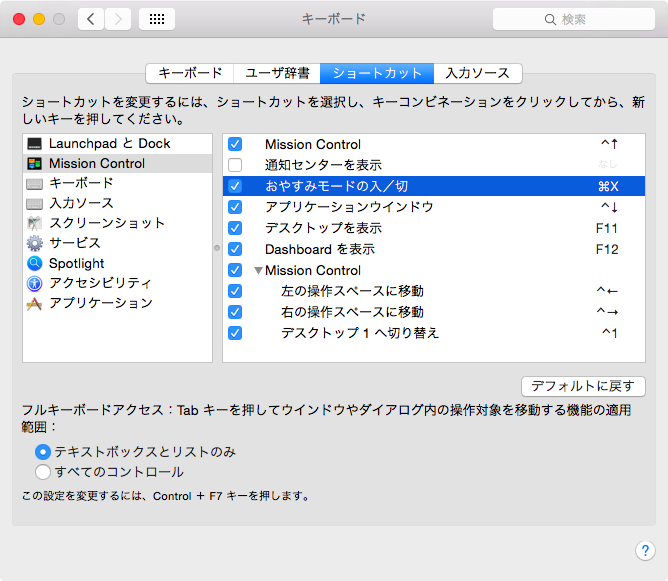Uncheck デスクトップ 1 へ切り替え checkbox
This screenshot has height=581, width=668.
pos(235,333)
